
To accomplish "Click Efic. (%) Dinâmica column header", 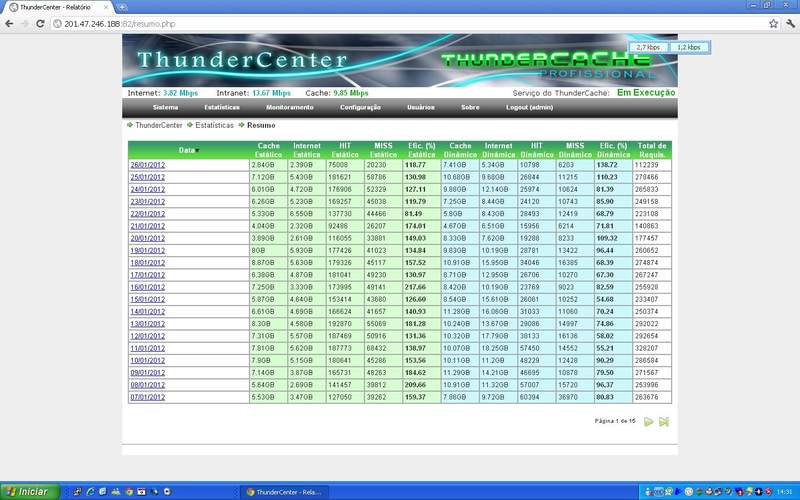I will pyautogui.click(x=614, y=150).
